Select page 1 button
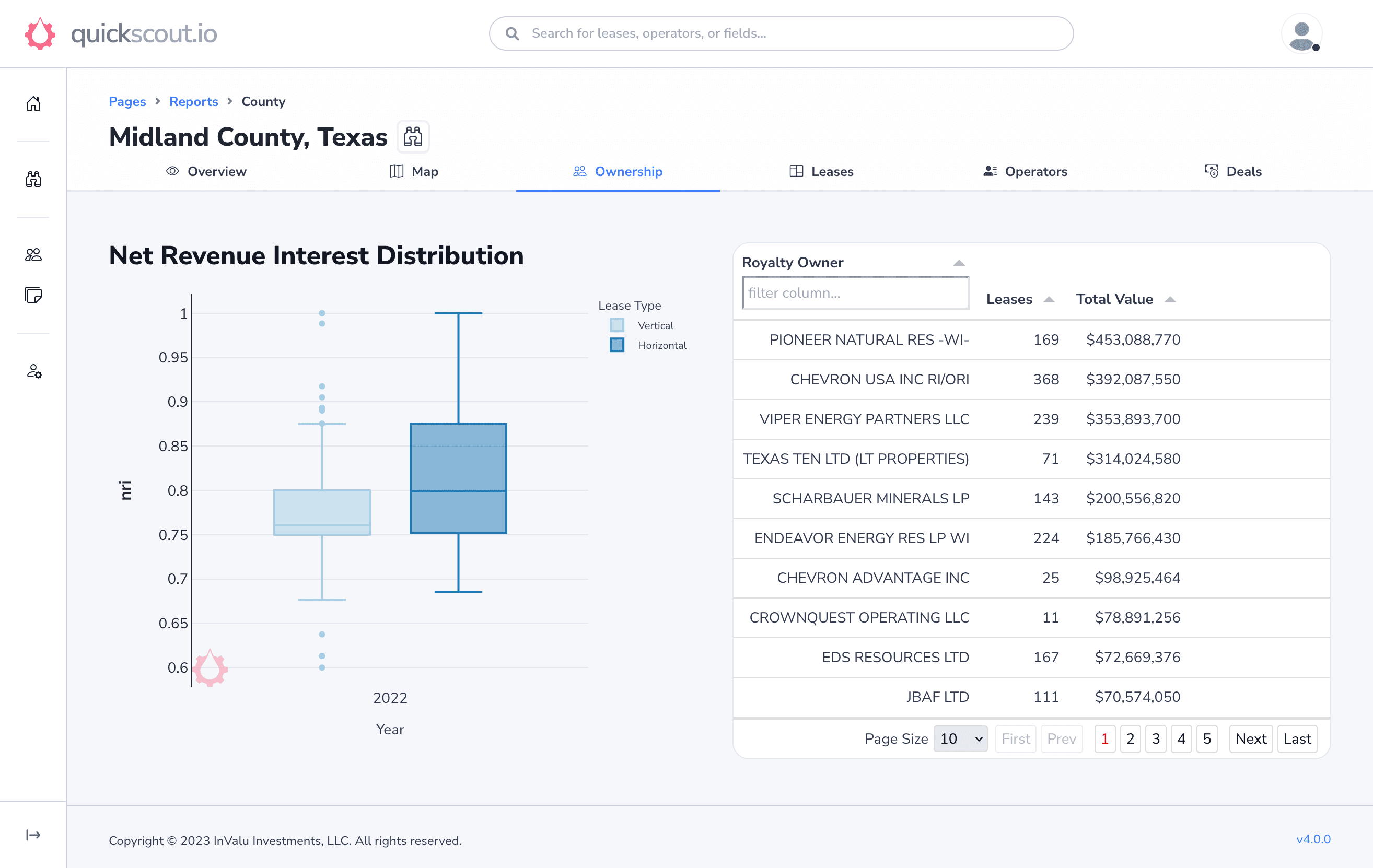This screenshot has height=868, width=1373. pos(1105,738)
